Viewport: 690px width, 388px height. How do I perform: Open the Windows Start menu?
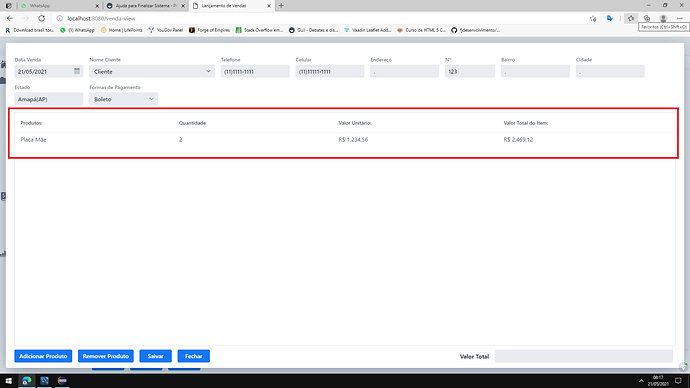(x=8, y=381)
